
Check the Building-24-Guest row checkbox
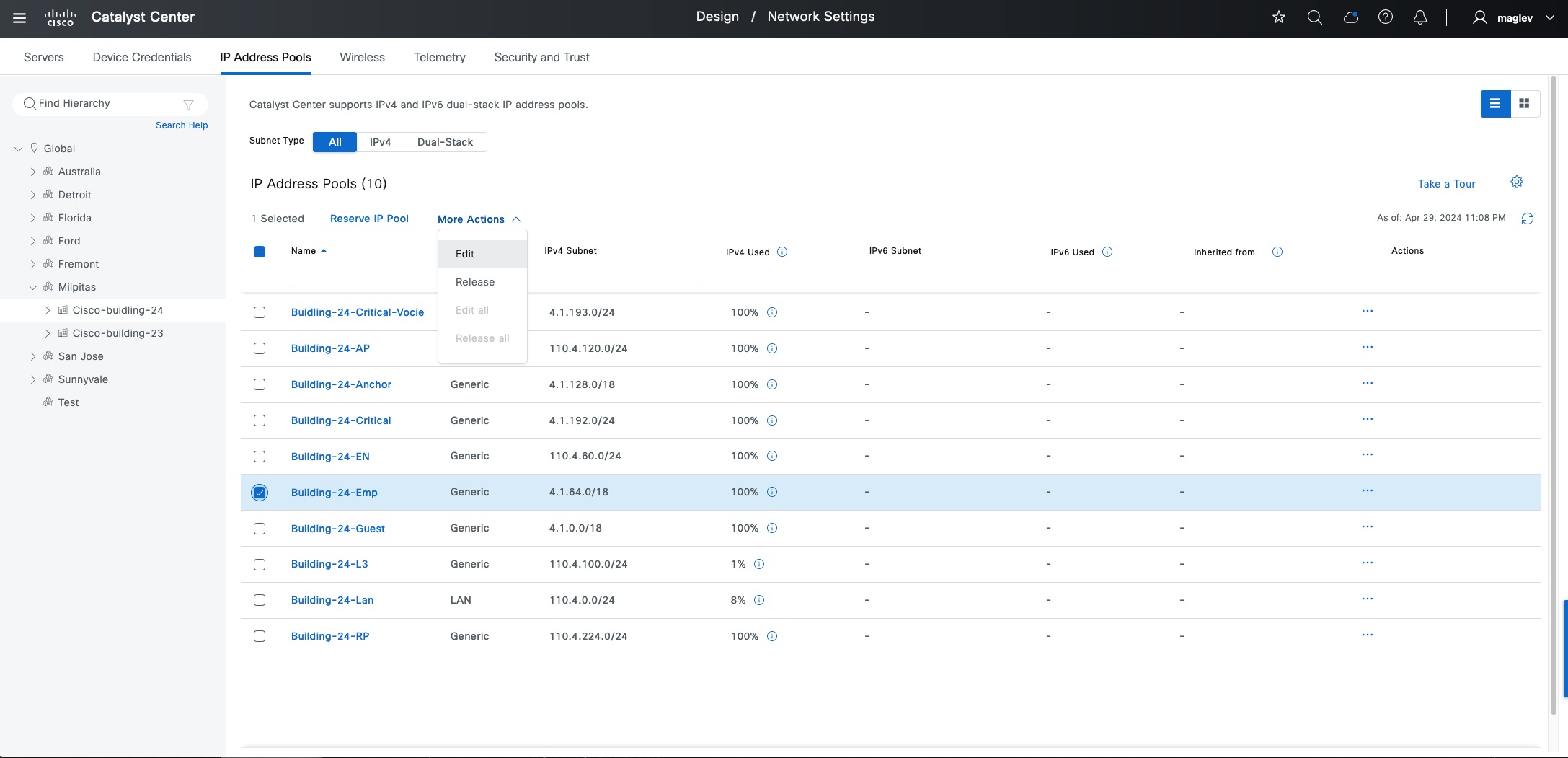pos(260,529)
